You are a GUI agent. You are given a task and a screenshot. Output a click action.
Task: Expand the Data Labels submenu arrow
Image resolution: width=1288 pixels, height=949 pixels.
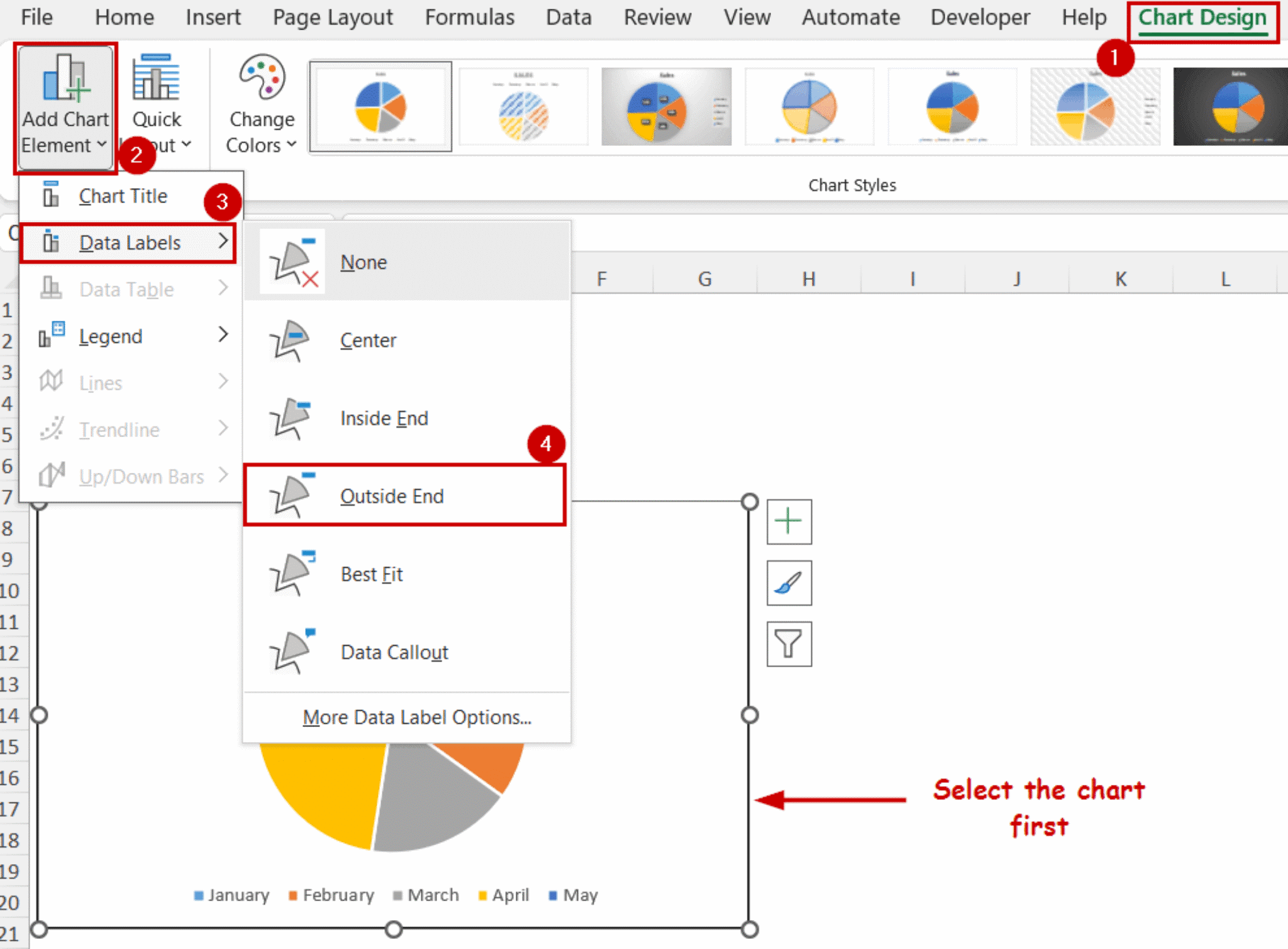[223, 242]
